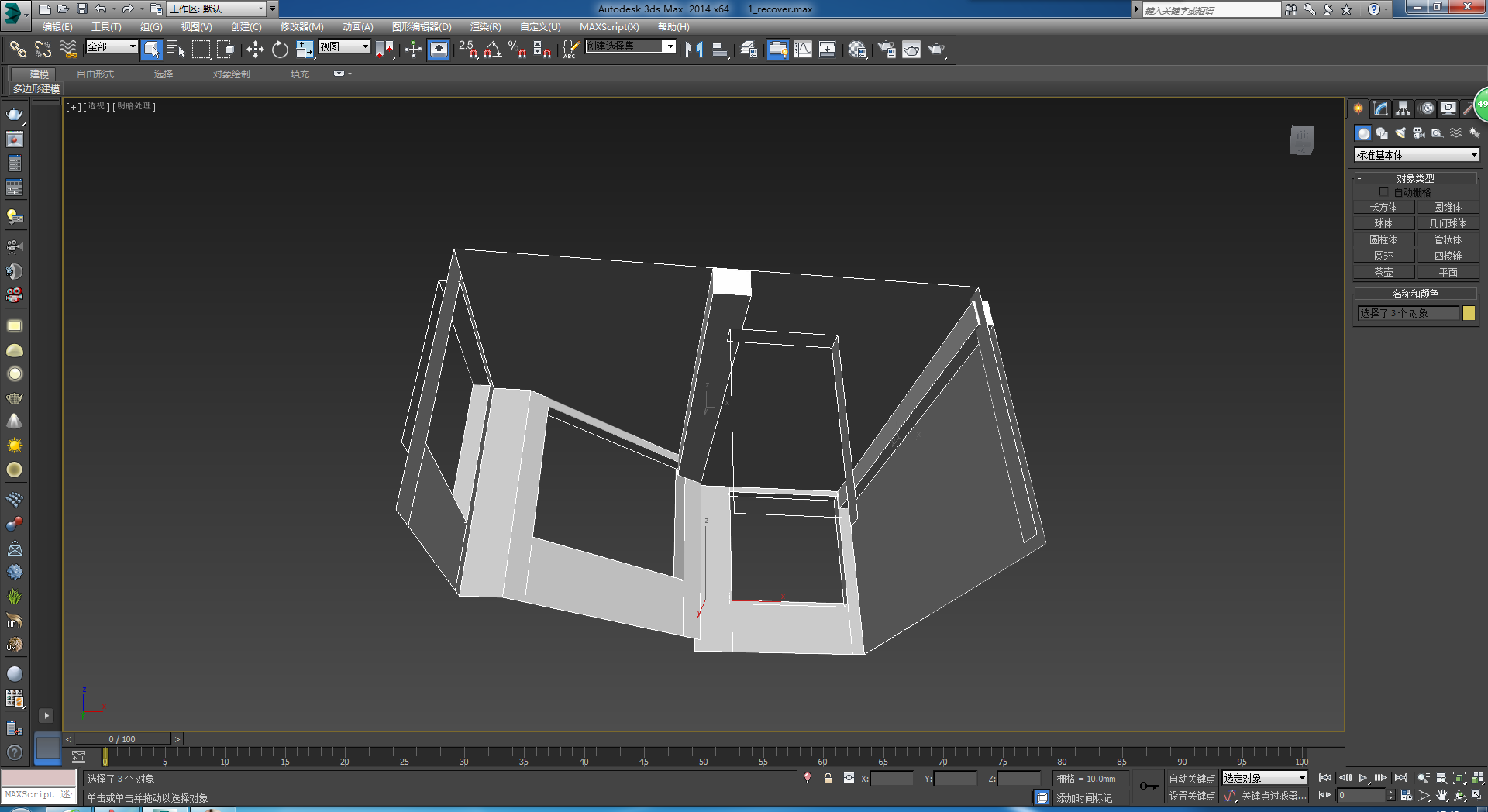Image resolution: width=1488 pixels, height=812 pixels.
Task: Click the 平面 plane button
Action: tap(1448, 272)
